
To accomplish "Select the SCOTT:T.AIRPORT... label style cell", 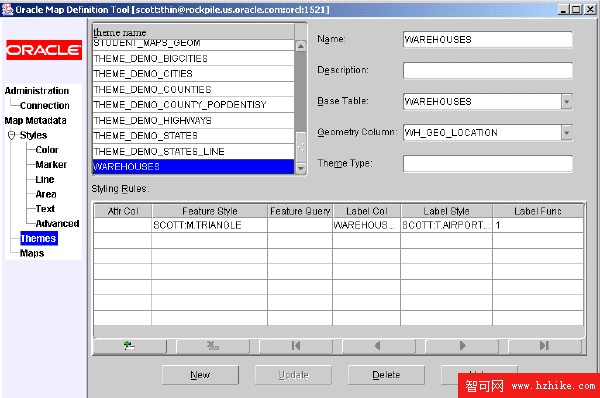I will (447, 225).
